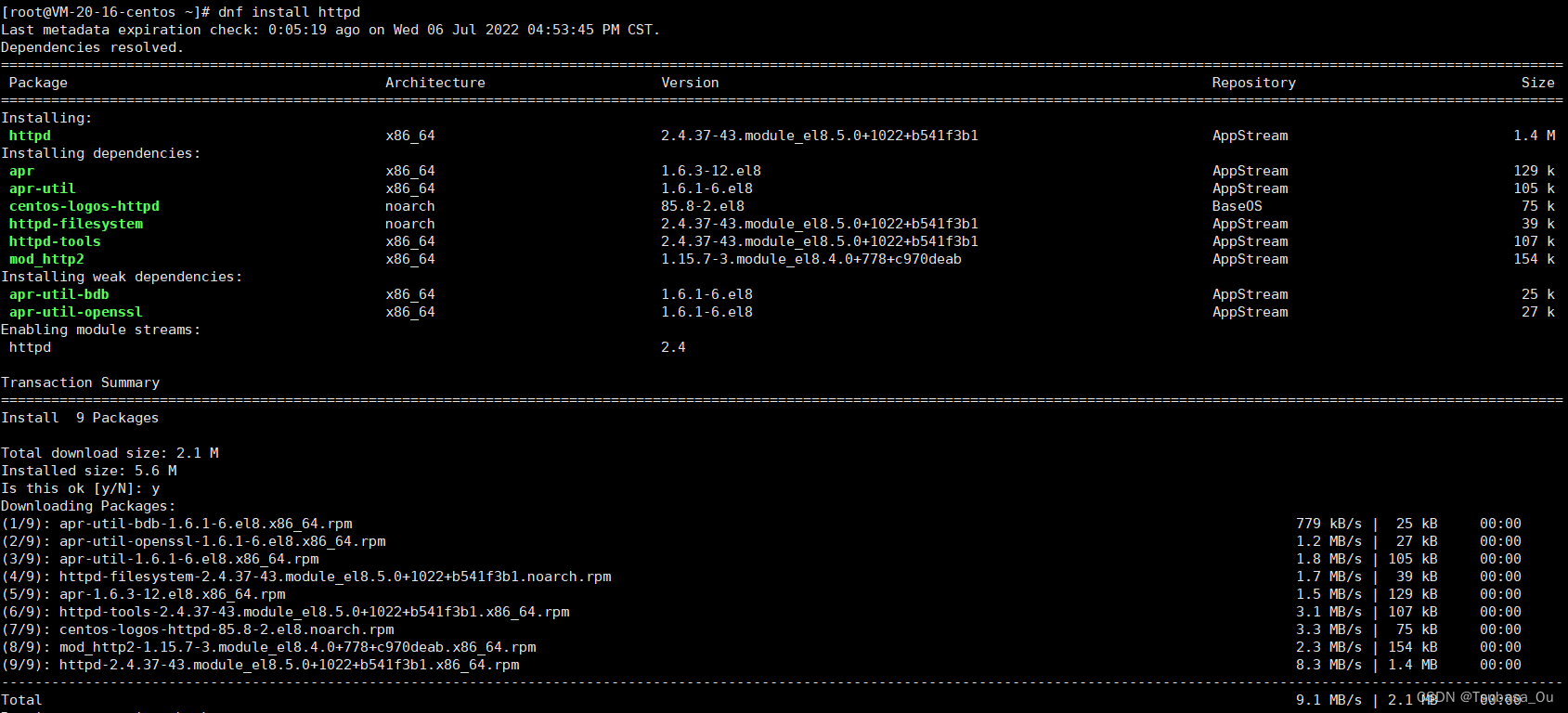Click version '1.6.3-12.el8' of apr
1568x713 pixels.
pos(711,171)
